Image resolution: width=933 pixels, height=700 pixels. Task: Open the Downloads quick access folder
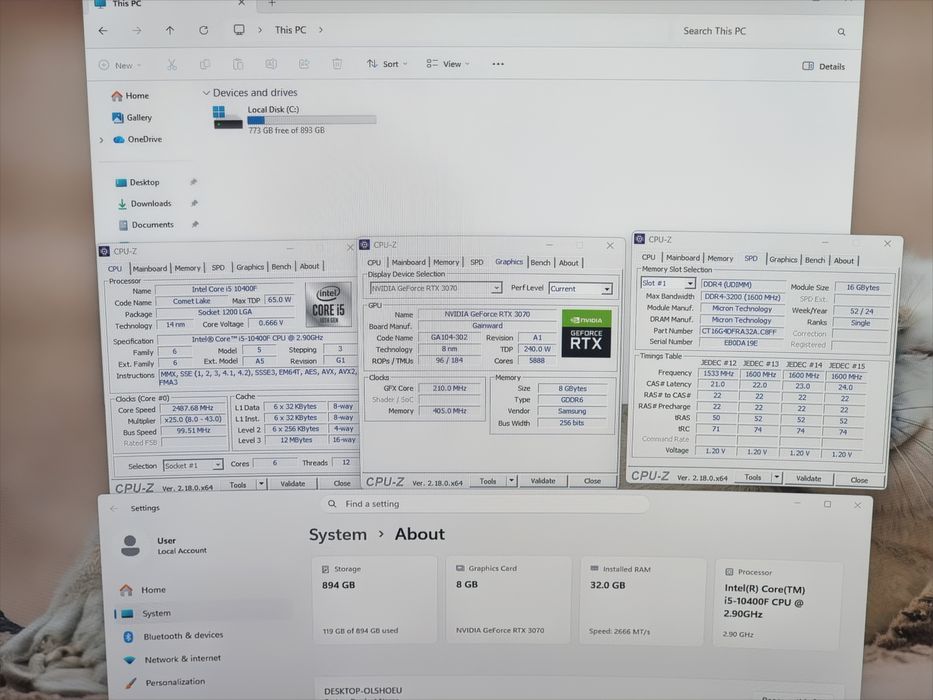click(144, 204)
